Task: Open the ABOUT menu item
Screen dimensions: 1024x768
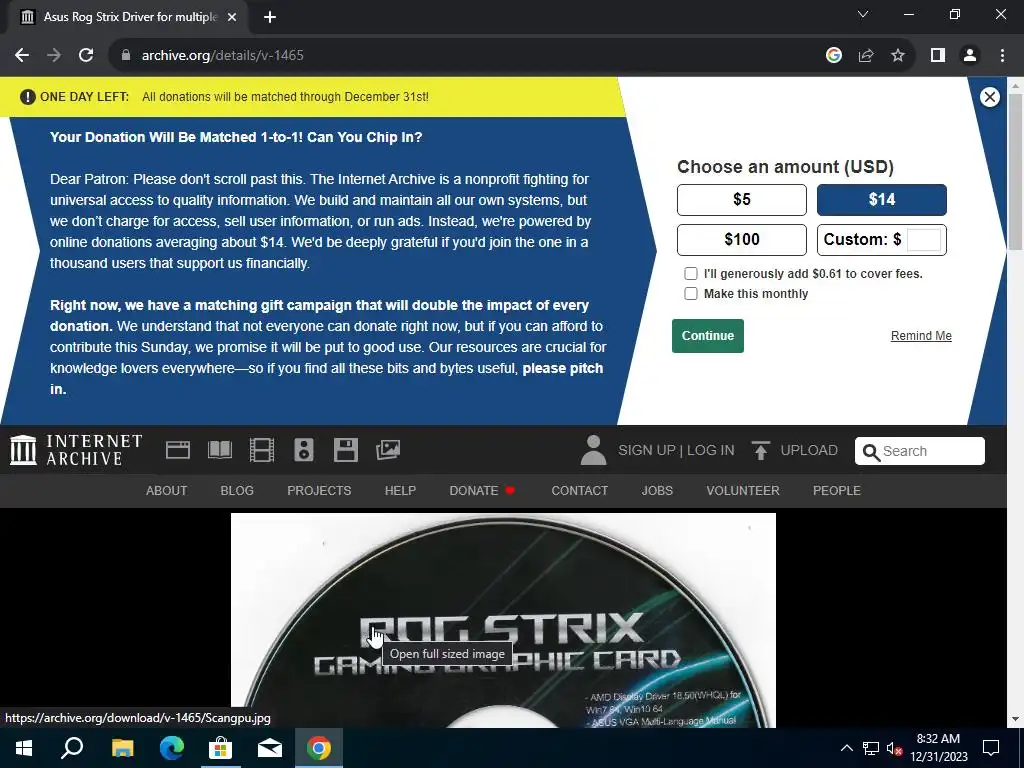Action: point(167,490)
